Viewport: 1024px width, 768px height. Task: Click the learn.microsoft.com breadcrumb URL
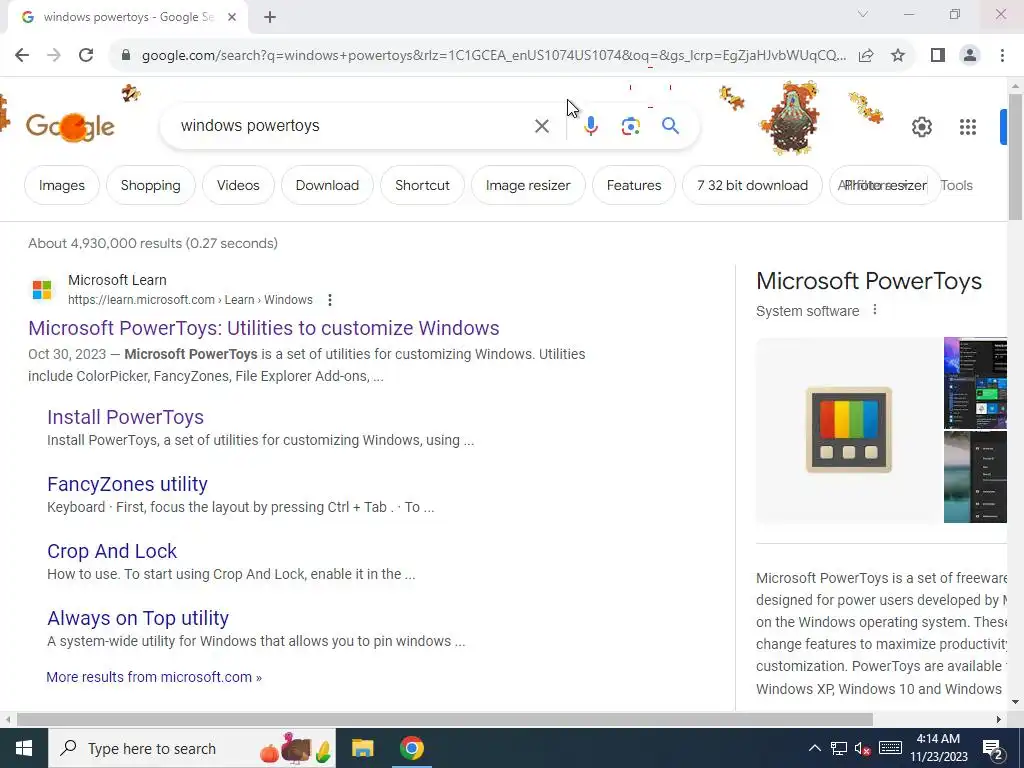point(190,300)
